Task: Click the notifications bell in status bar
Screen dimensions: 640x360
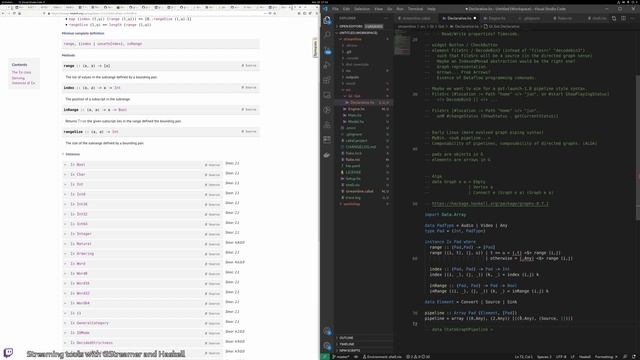Action: click(x=634, y=357)
